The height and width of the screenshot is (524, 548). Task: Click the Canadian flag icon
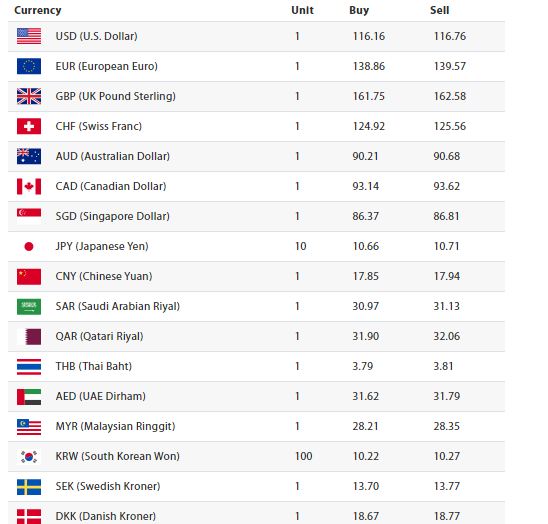click(29, 186)
